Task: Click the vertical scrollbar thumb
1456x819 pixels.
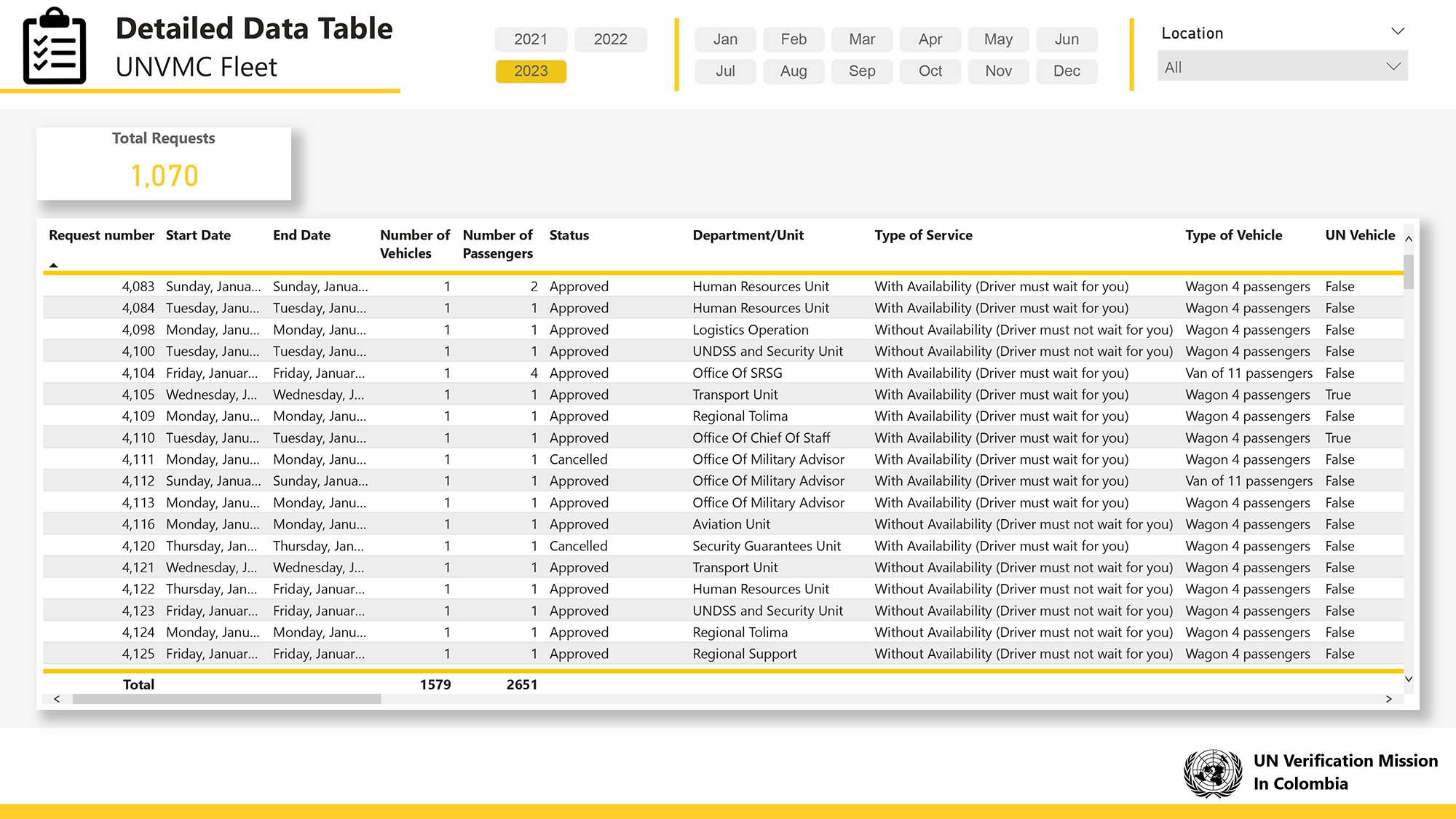Action: point(1409,272)
